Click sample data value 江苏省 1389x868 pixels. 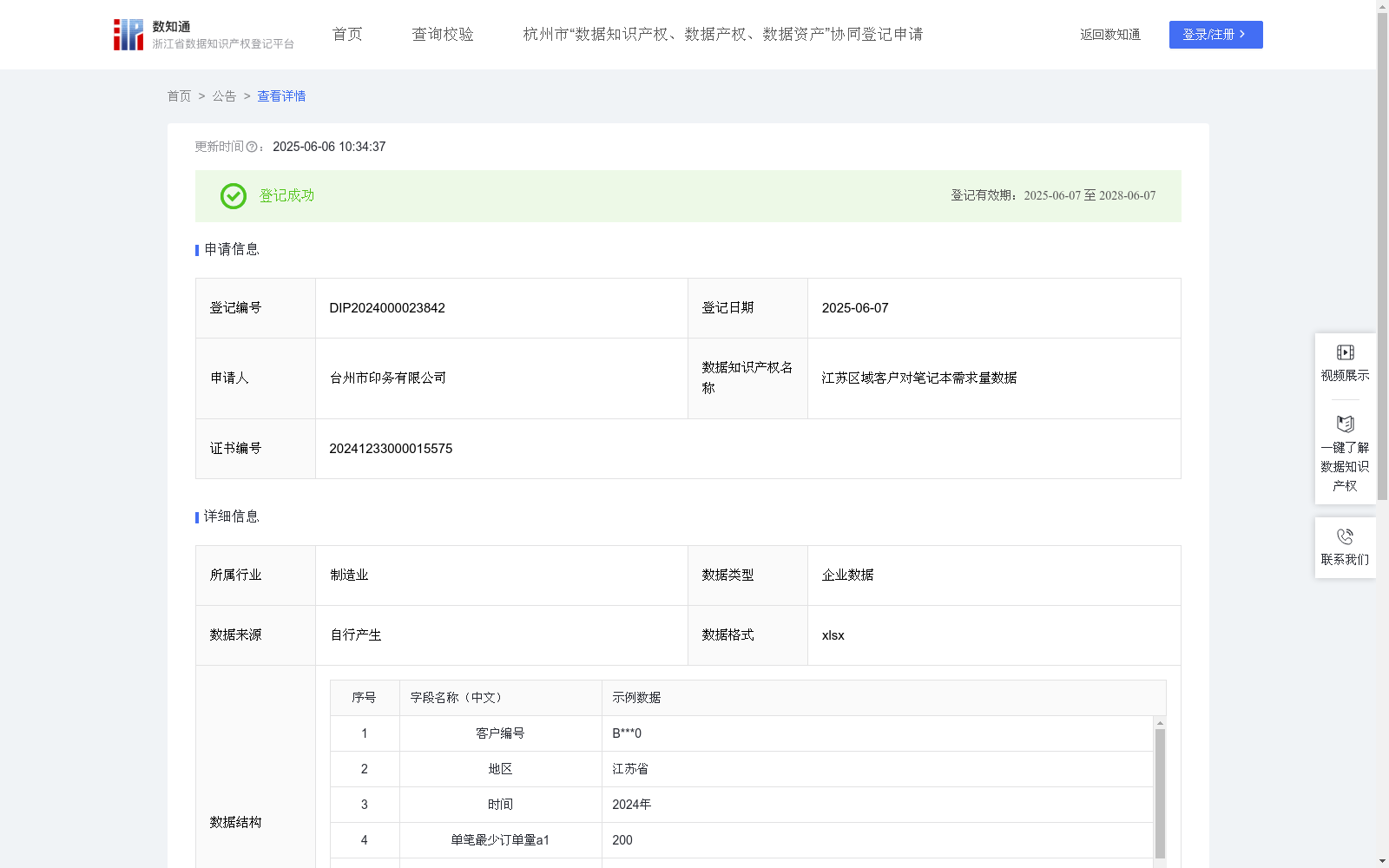(630, 769)
